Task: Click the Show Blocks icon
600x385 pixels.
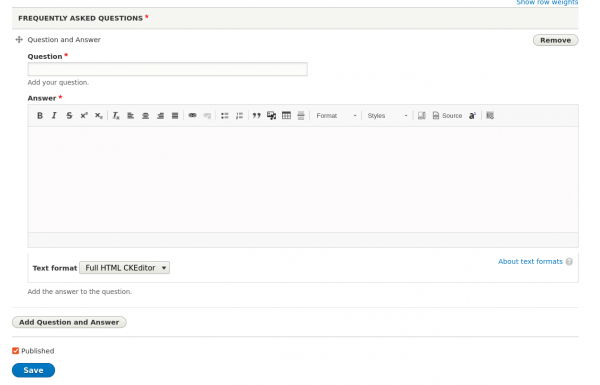Action: tap(422, 116)
